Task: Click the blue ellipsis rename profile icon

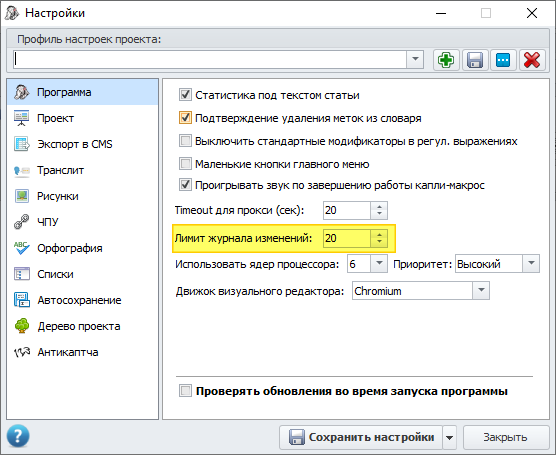Action: click(503, 60)
